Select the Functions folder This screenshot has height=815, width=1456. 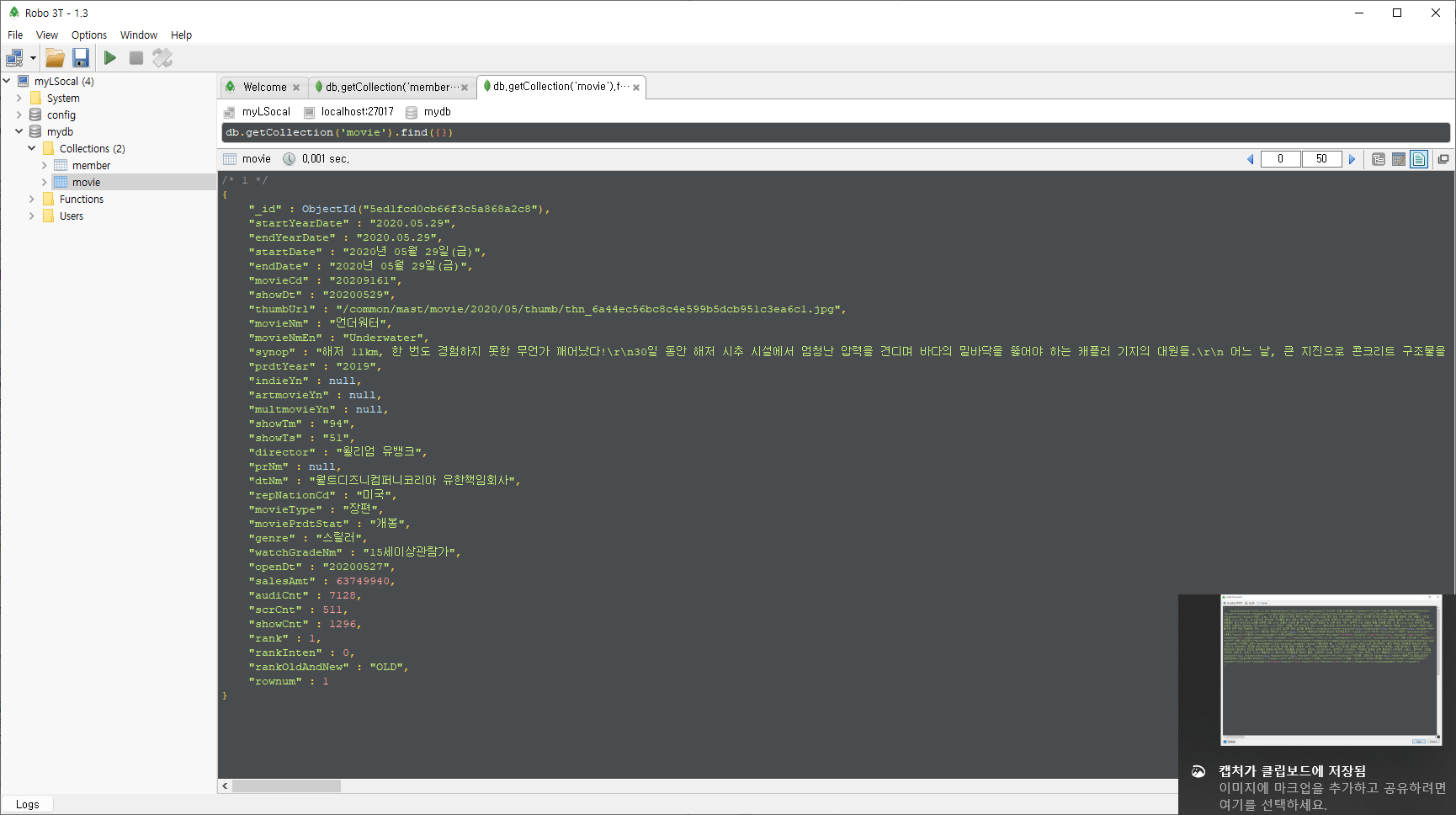81,200
